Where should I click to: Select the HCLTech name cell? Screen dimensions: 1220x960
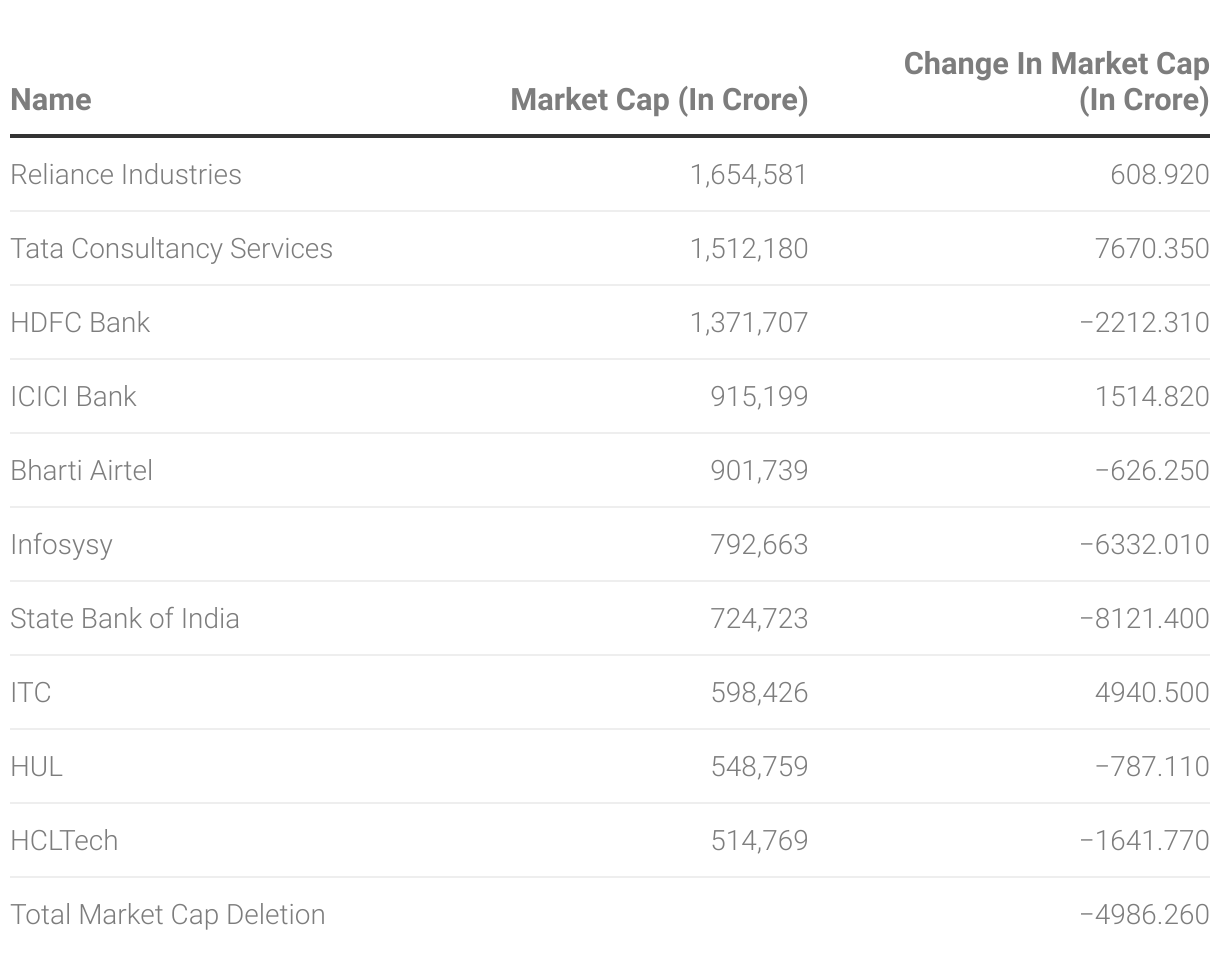point(64,840)
